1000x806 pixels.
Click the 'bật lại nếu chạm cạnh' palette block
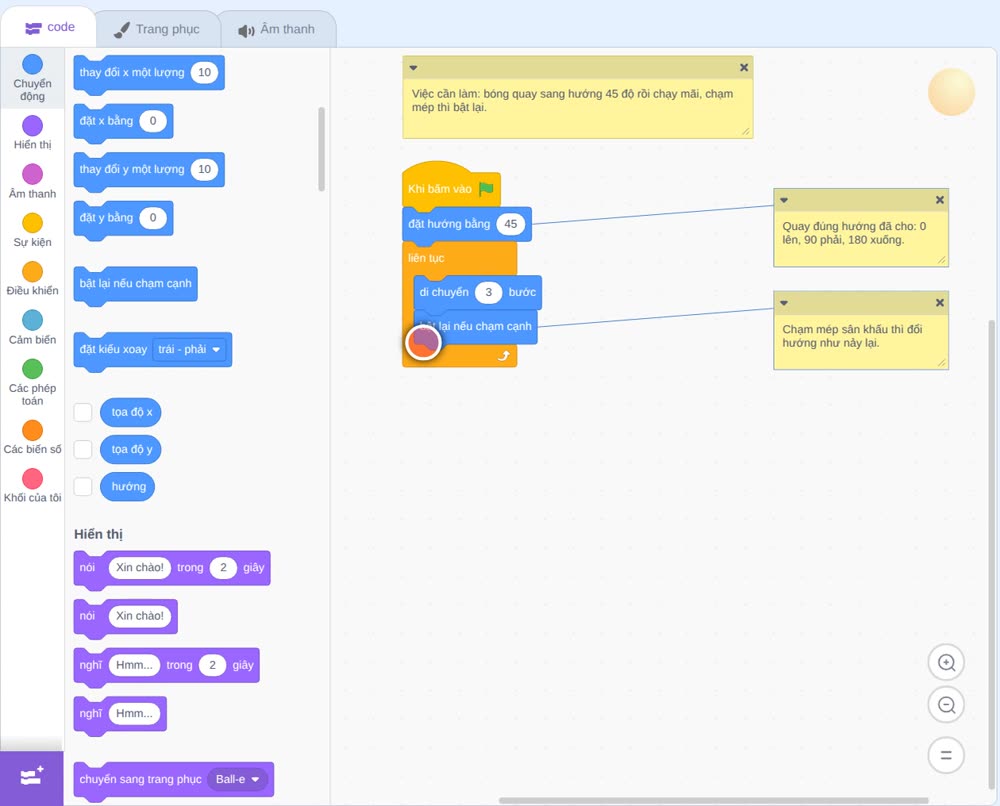click(x=135, y=284)
